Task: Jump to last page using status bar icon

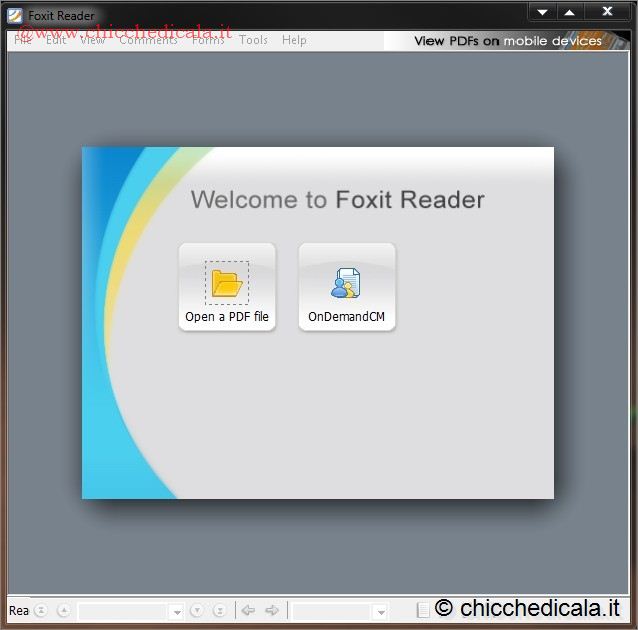Action: click(x=219, y=610)
